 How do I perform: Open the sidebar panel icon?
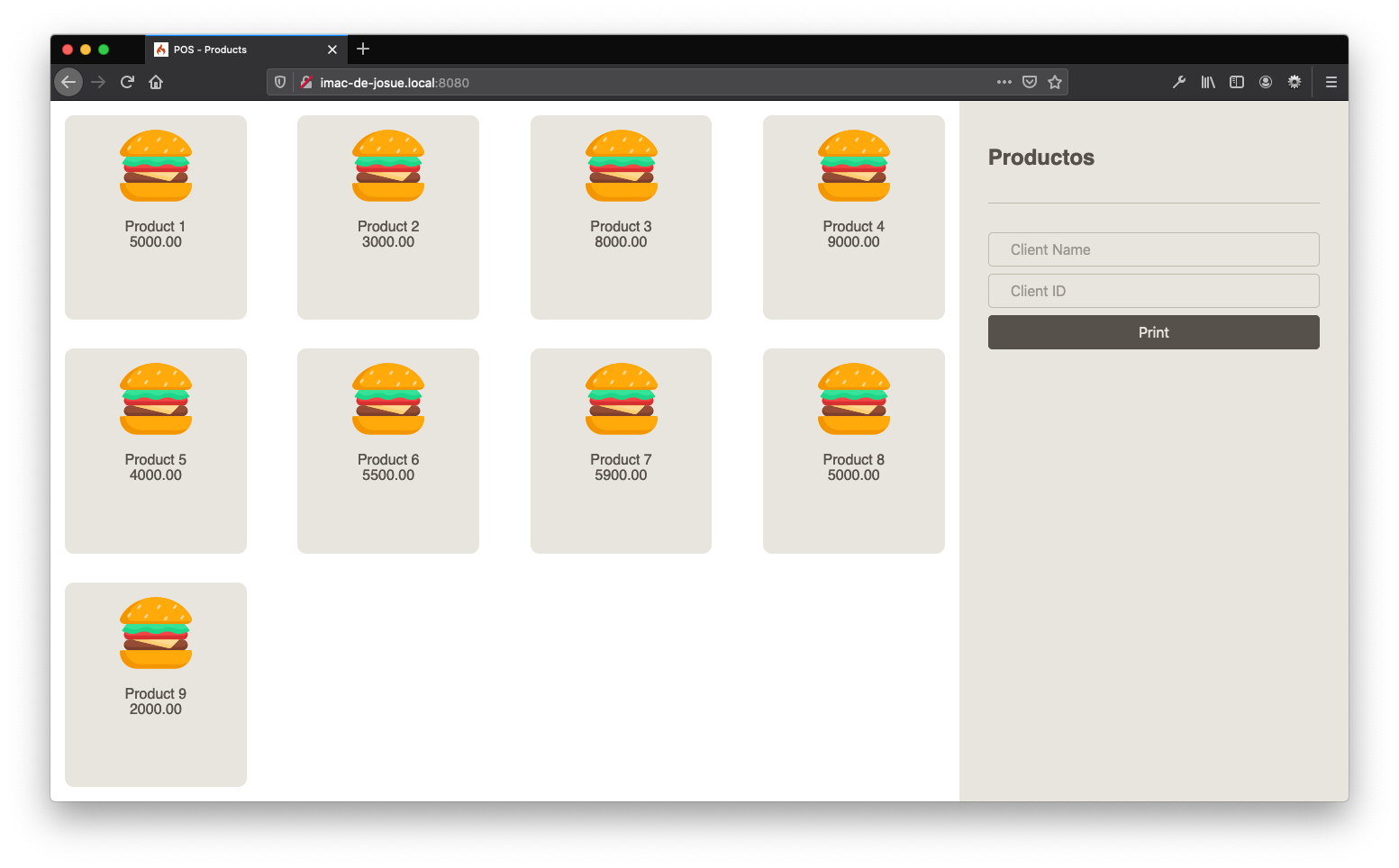pos(1237,81)
